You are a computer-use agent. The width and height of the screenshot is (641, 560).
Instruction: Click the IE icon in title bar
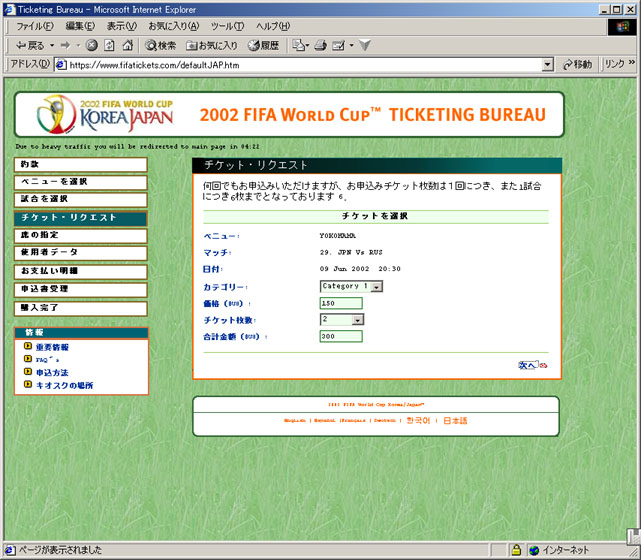[x=10, y=9]
